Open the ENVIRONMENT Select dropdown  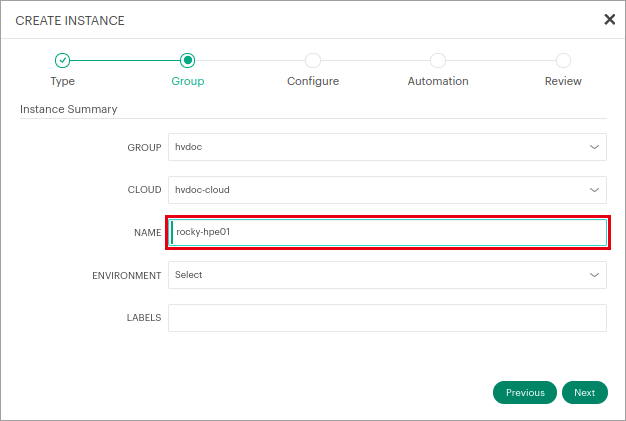(x=387, y=275)
